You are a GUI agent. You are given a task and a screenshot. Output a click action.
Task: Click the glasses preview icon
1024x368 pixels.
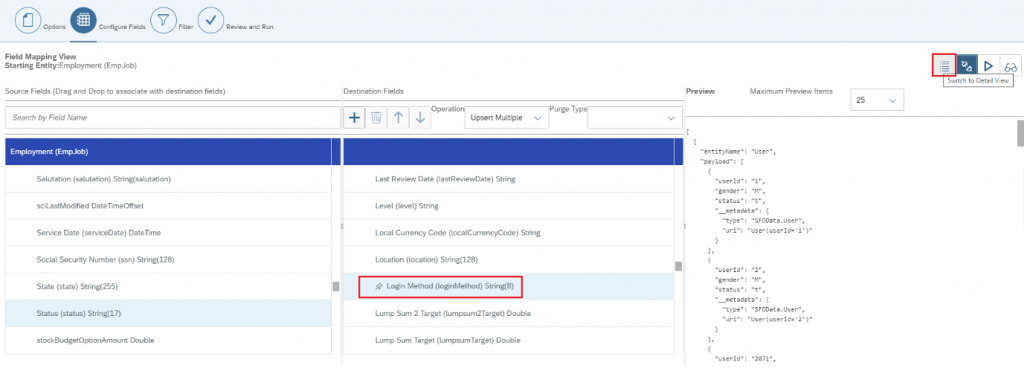1010,65
